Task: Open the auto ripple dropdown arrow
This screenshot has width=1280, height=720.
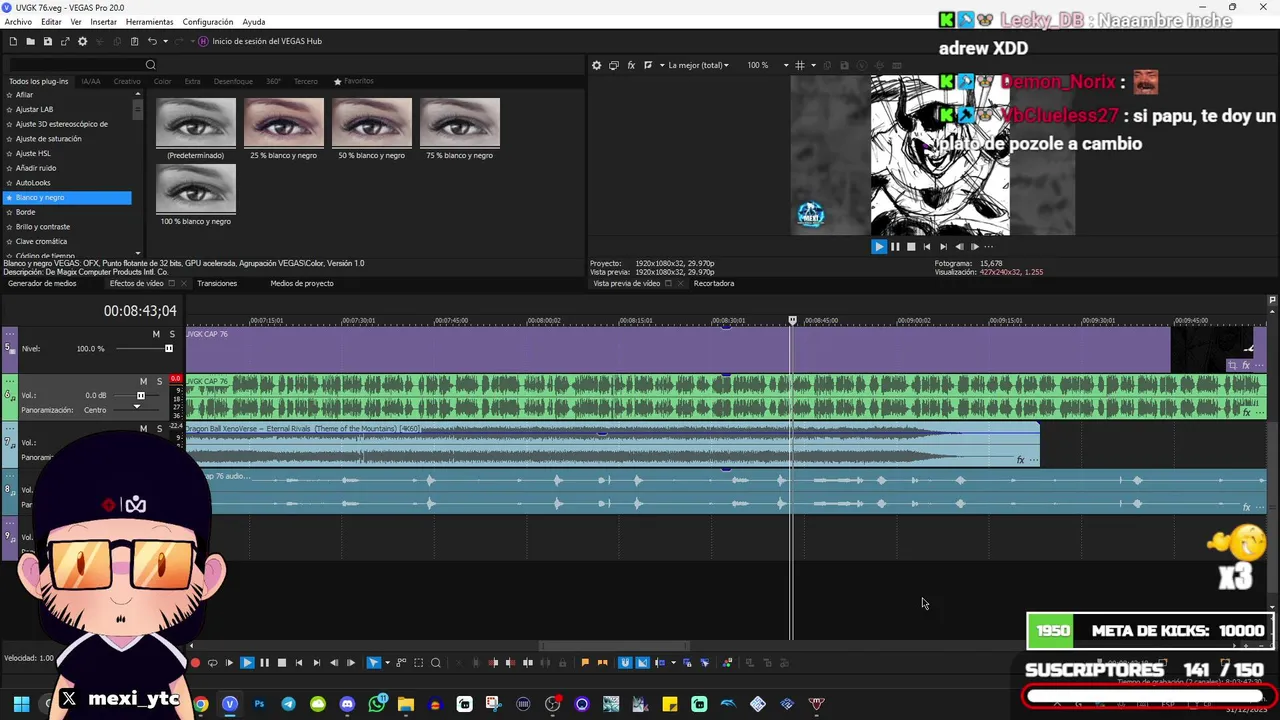Action: coord(672,662)
